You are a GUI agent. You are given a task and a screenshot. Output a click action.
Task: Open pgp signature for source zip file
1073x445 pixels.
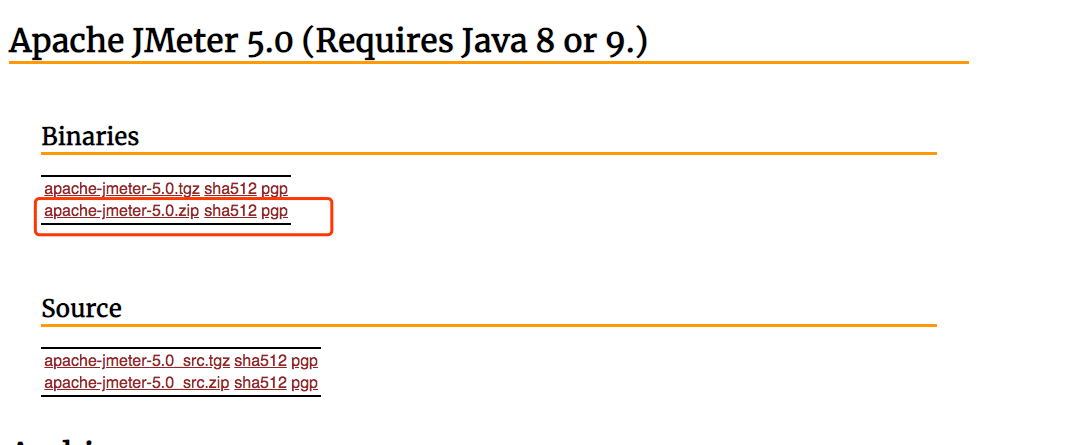304,382
